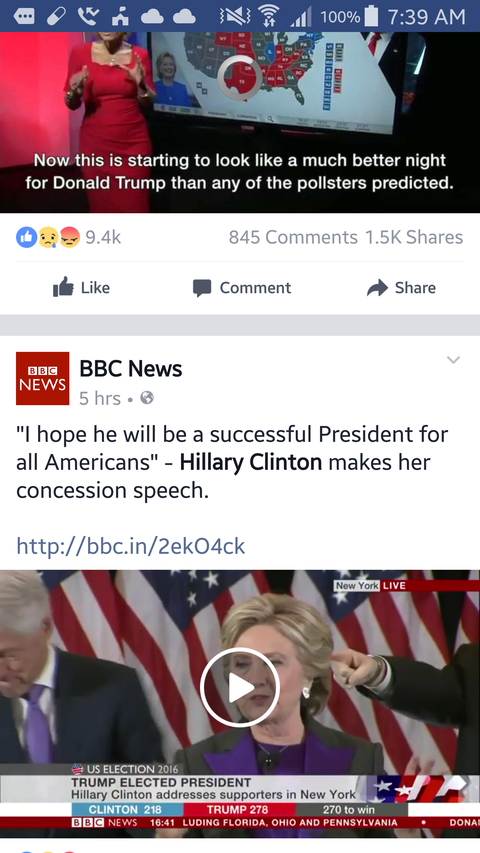This screenshot has height=853, width=480.
Task: Play the Hillary Clinton concession video
Action: click(240, 688)
